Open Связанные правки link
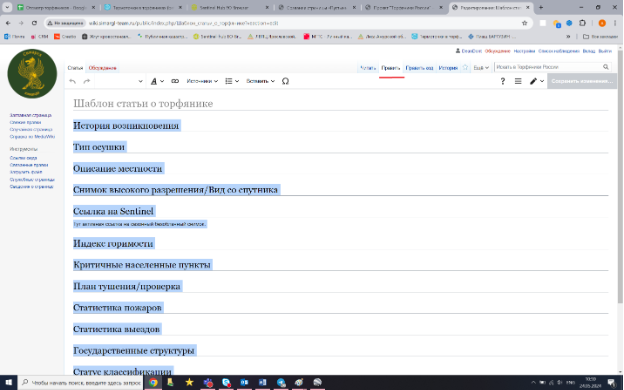This screenshot has height=390, width=624. [x=29, y=165]
